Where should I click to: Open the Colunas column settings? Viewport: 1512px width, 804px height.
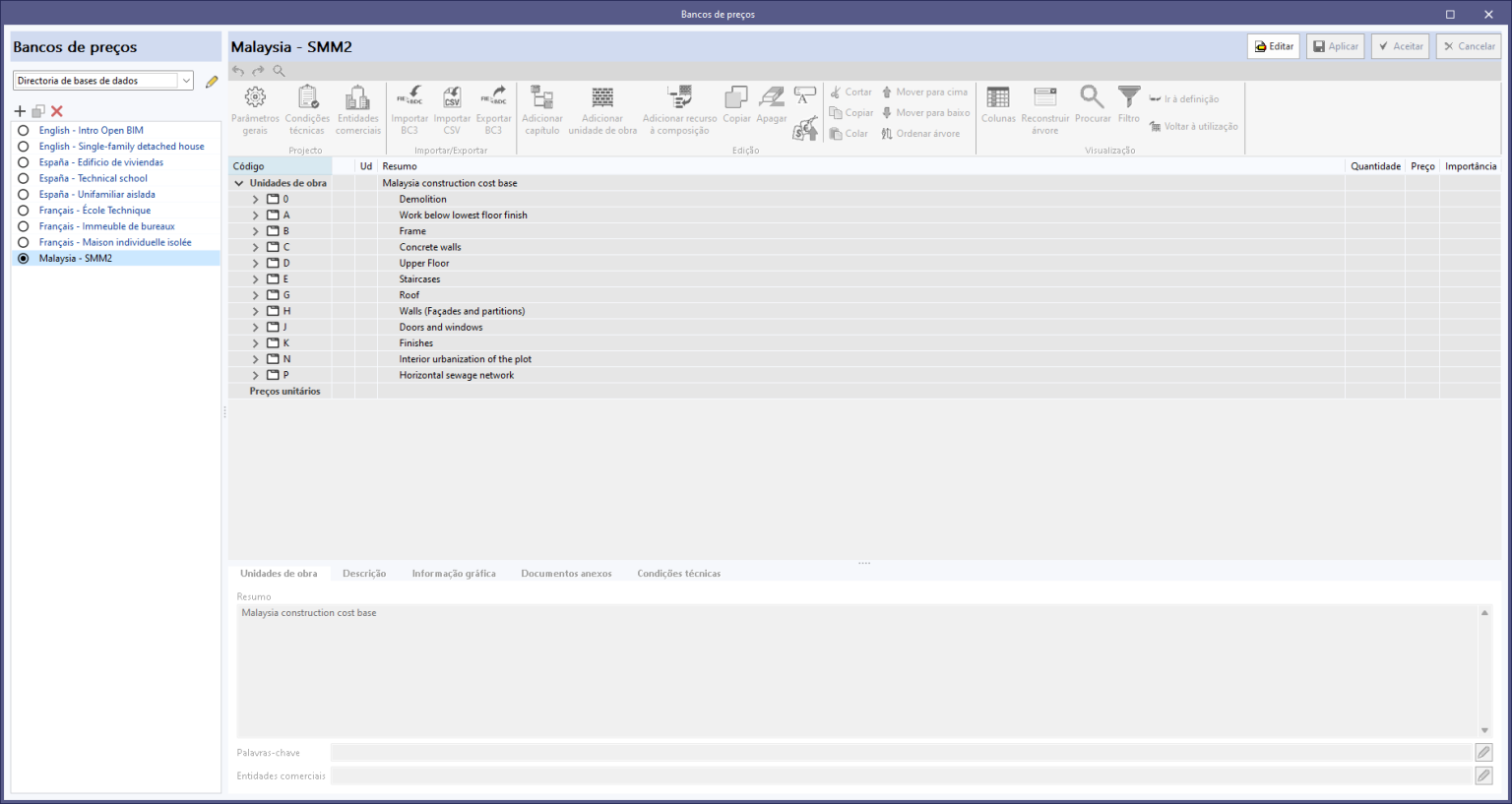pyautogui.click(x=998, y=104)
